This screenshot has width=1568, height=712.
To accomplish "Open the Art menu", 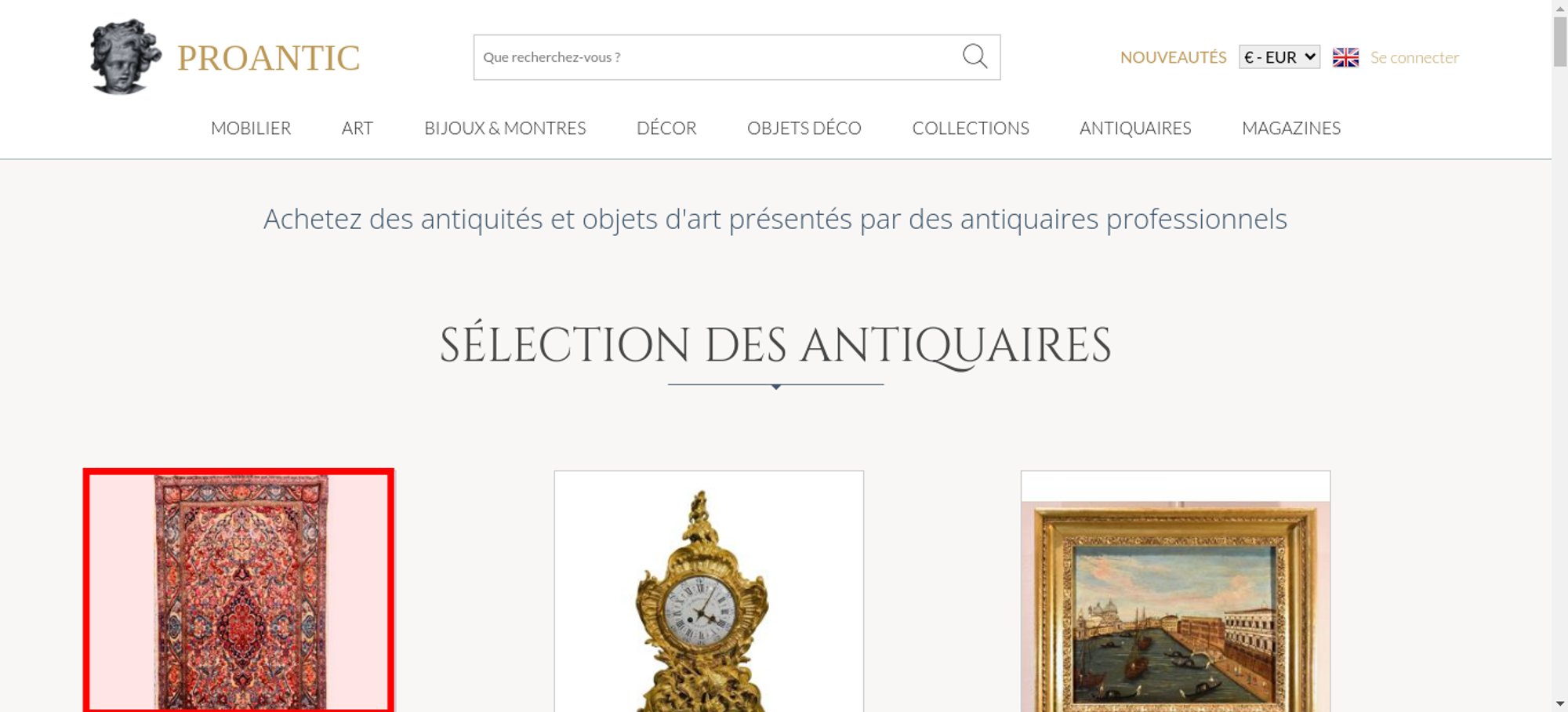I will tap(358, 128).
